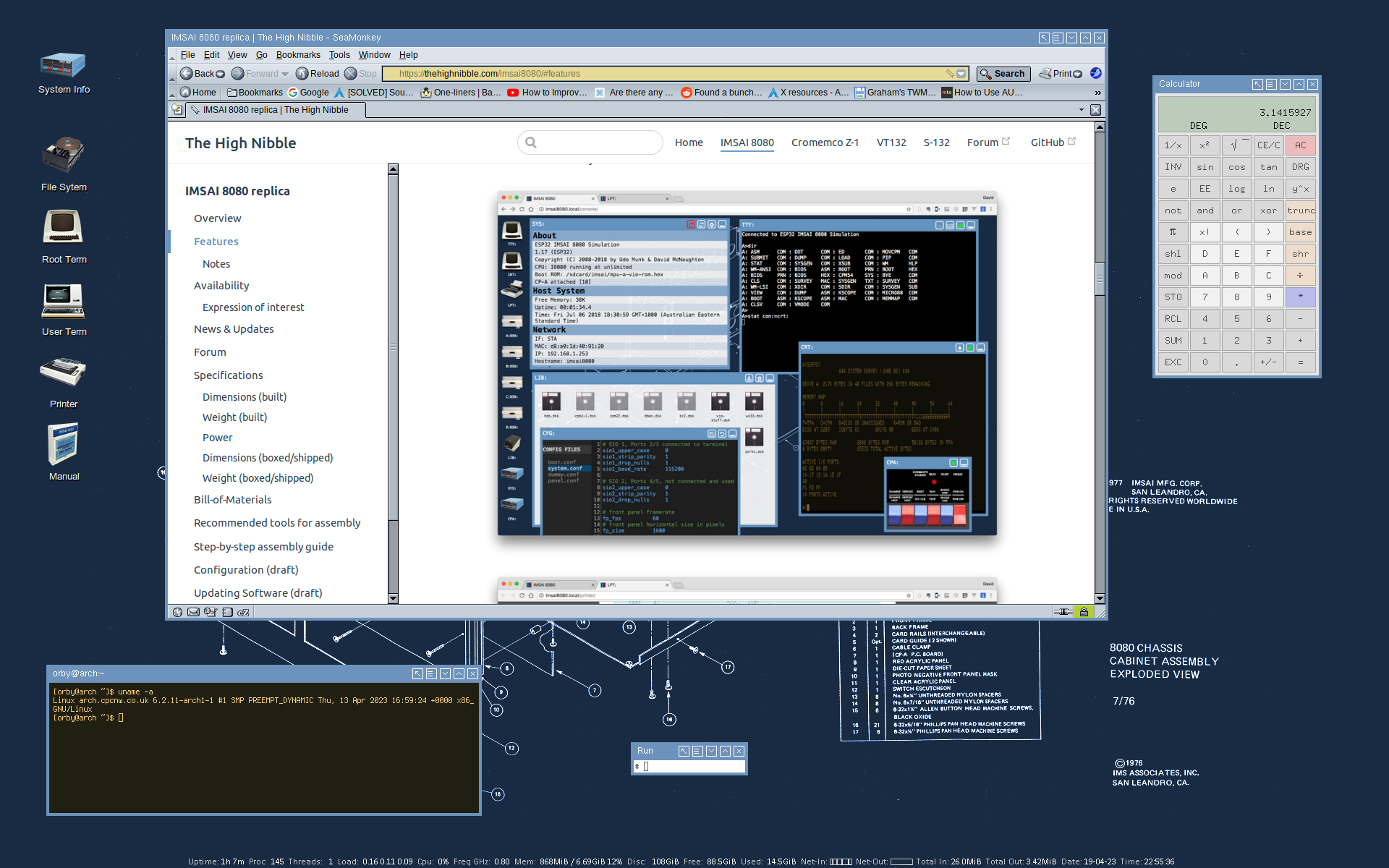Open Bill-of-Materials sidebar link

233,500
